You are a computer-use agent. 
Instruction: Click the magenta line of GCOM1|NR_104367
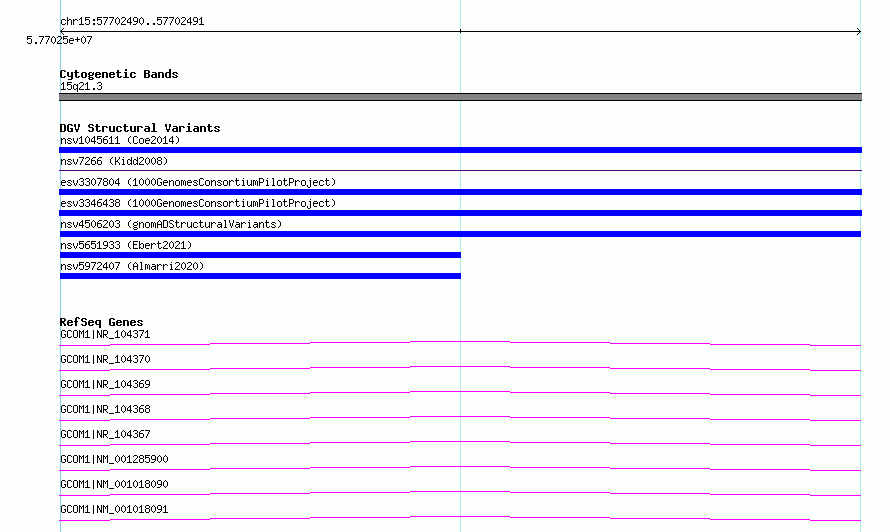(x=460, y=443)
